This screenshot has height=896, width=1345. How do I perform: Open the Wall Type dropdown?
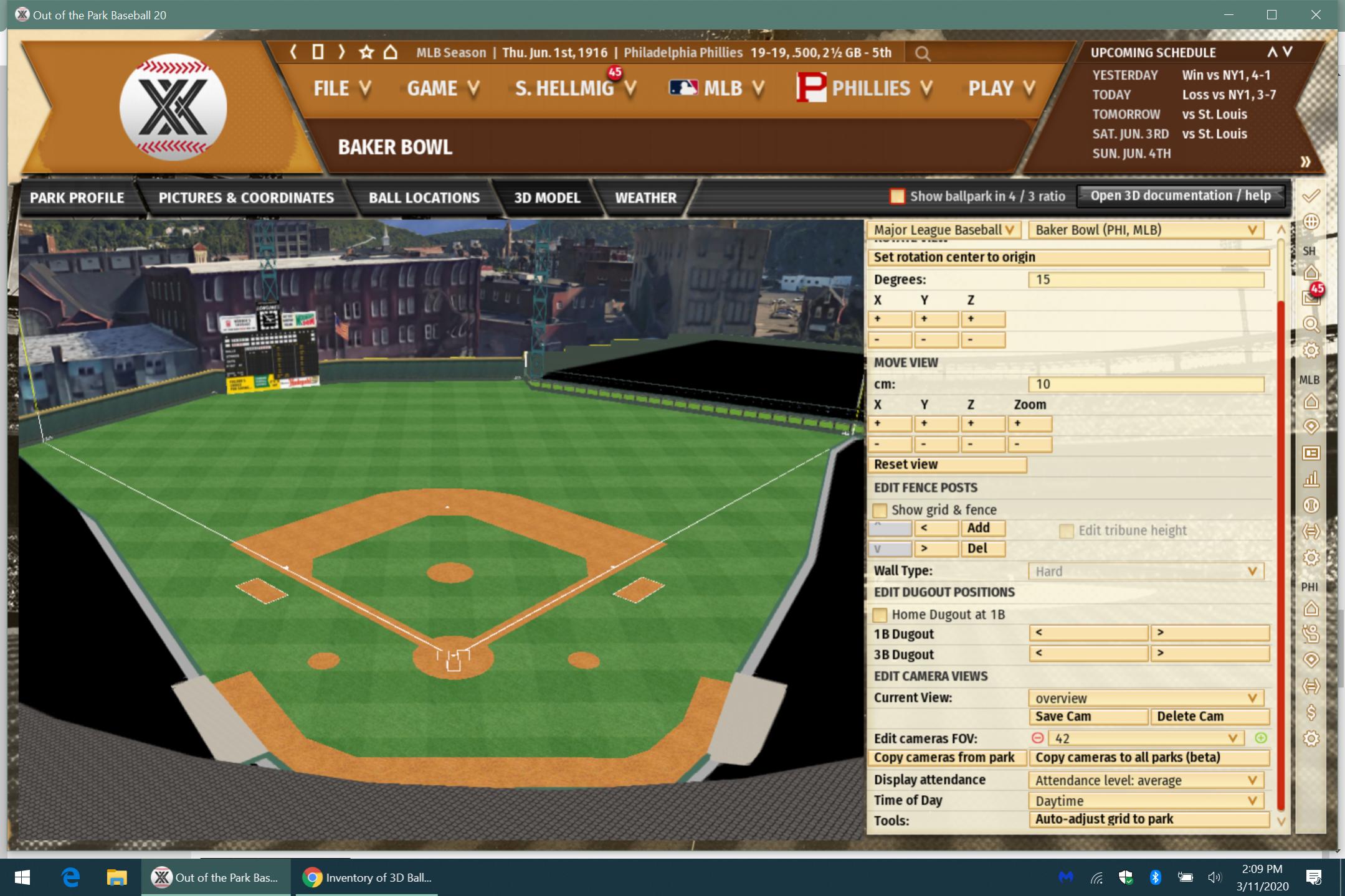(1146, 572)
